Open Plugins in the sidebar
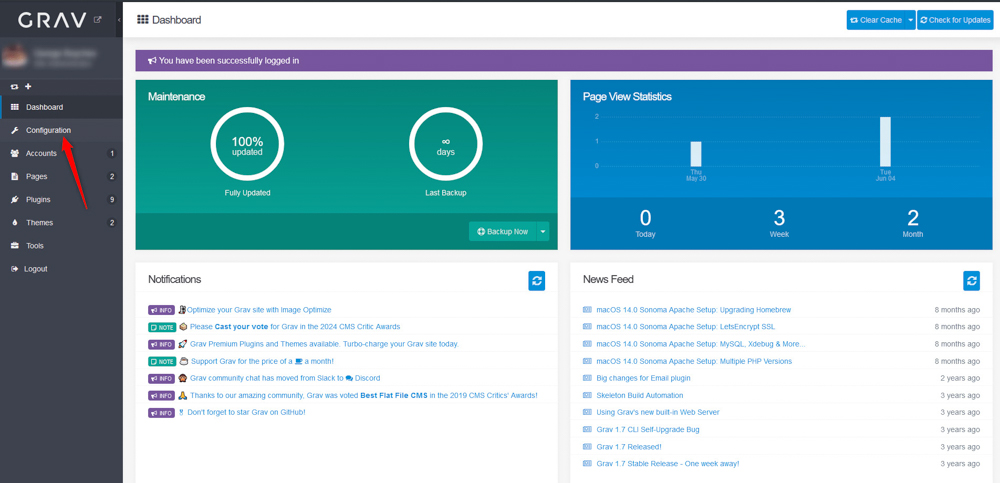 pyautogui.click(x=61, y=200)
